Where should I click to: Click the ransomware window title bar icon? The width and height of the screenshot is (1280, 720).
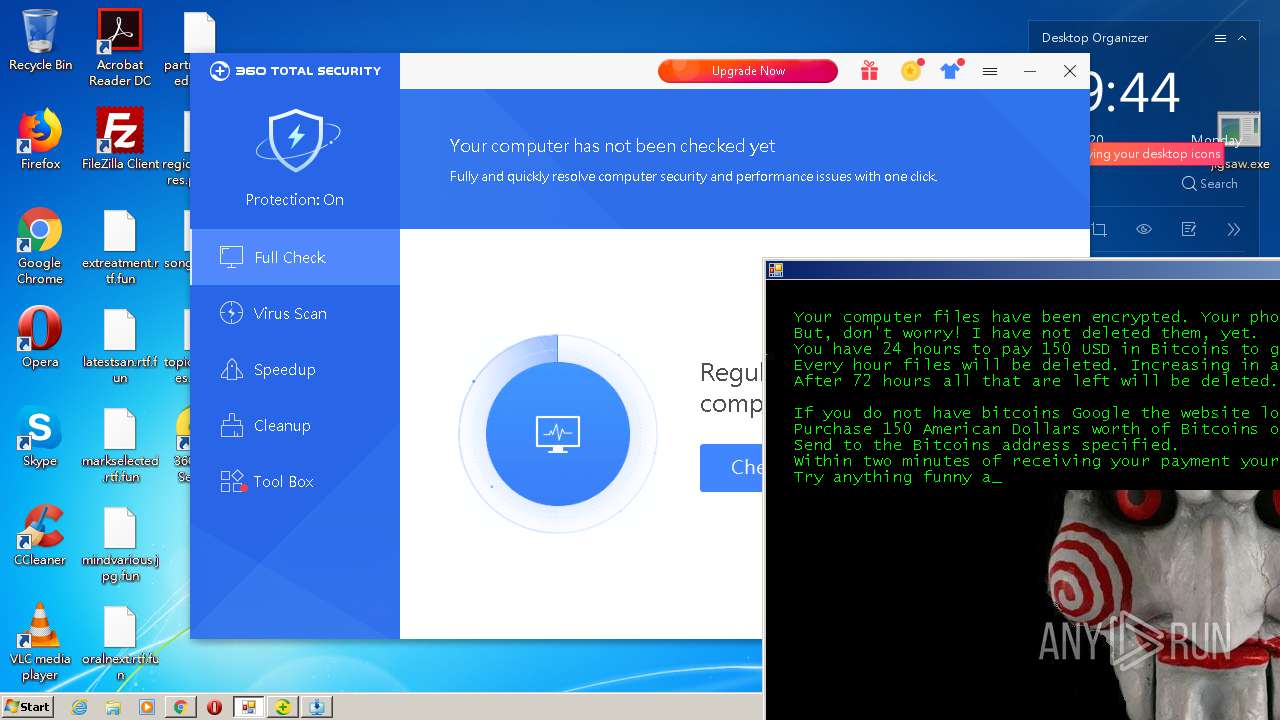775,270
